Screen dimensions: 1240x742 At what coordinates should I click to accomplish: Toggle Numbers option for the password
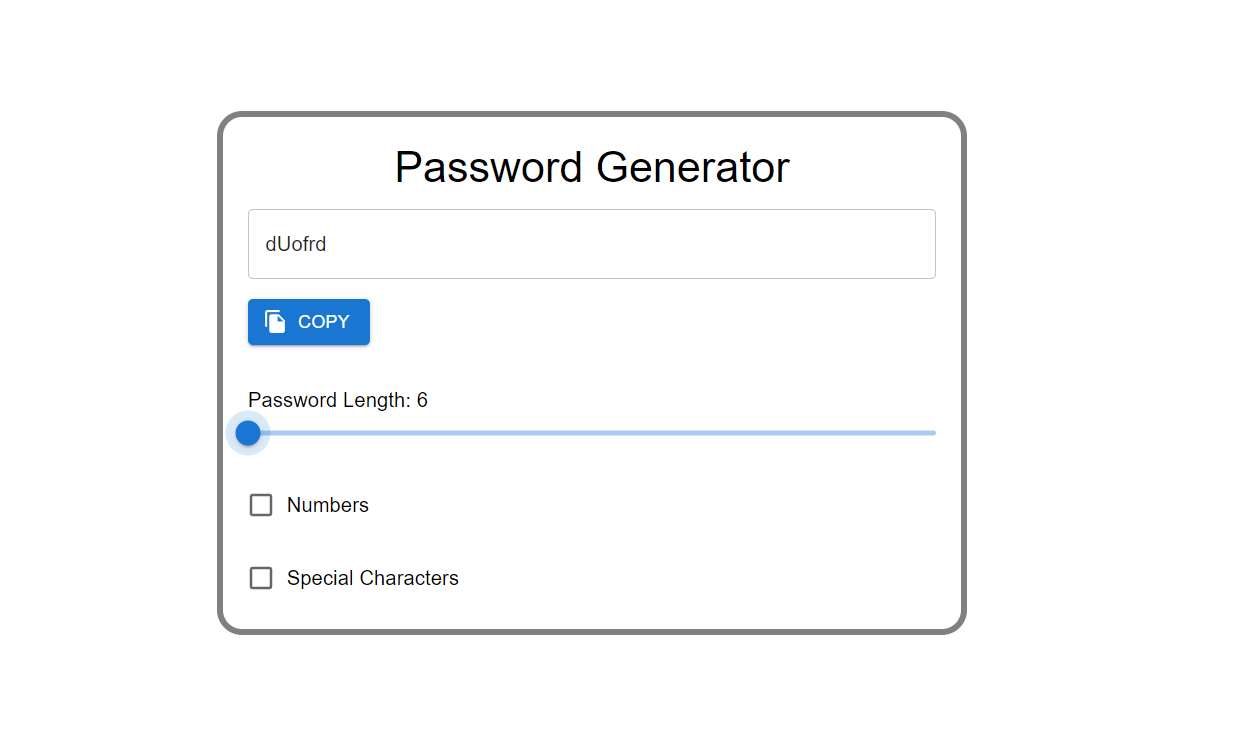(260, 505)
